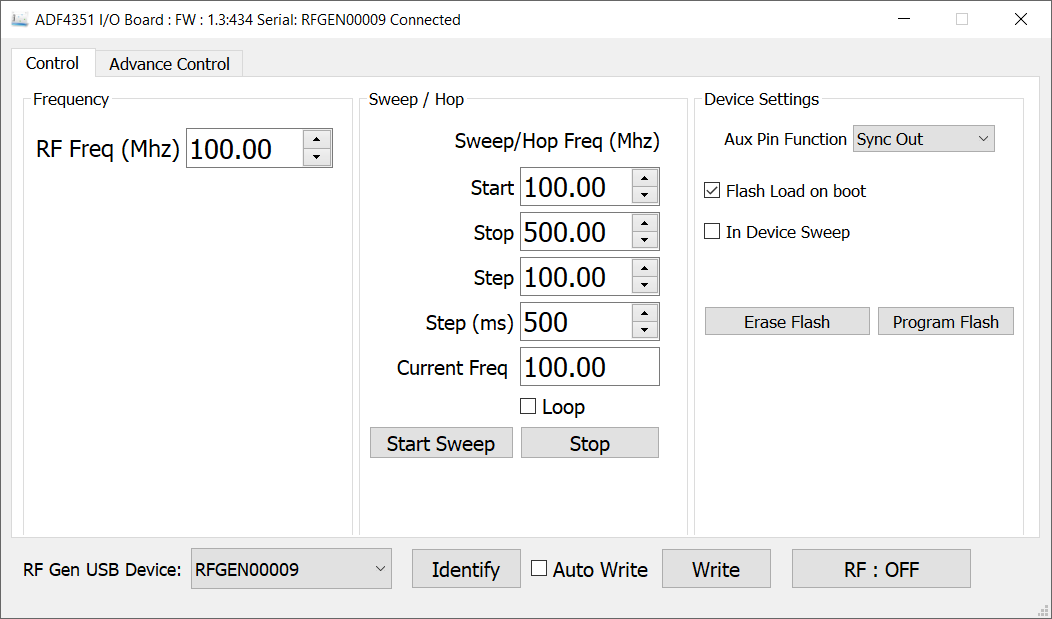1052x619 pixels.
Task: Click the Erase Flash button
Action: pos(787,321)
